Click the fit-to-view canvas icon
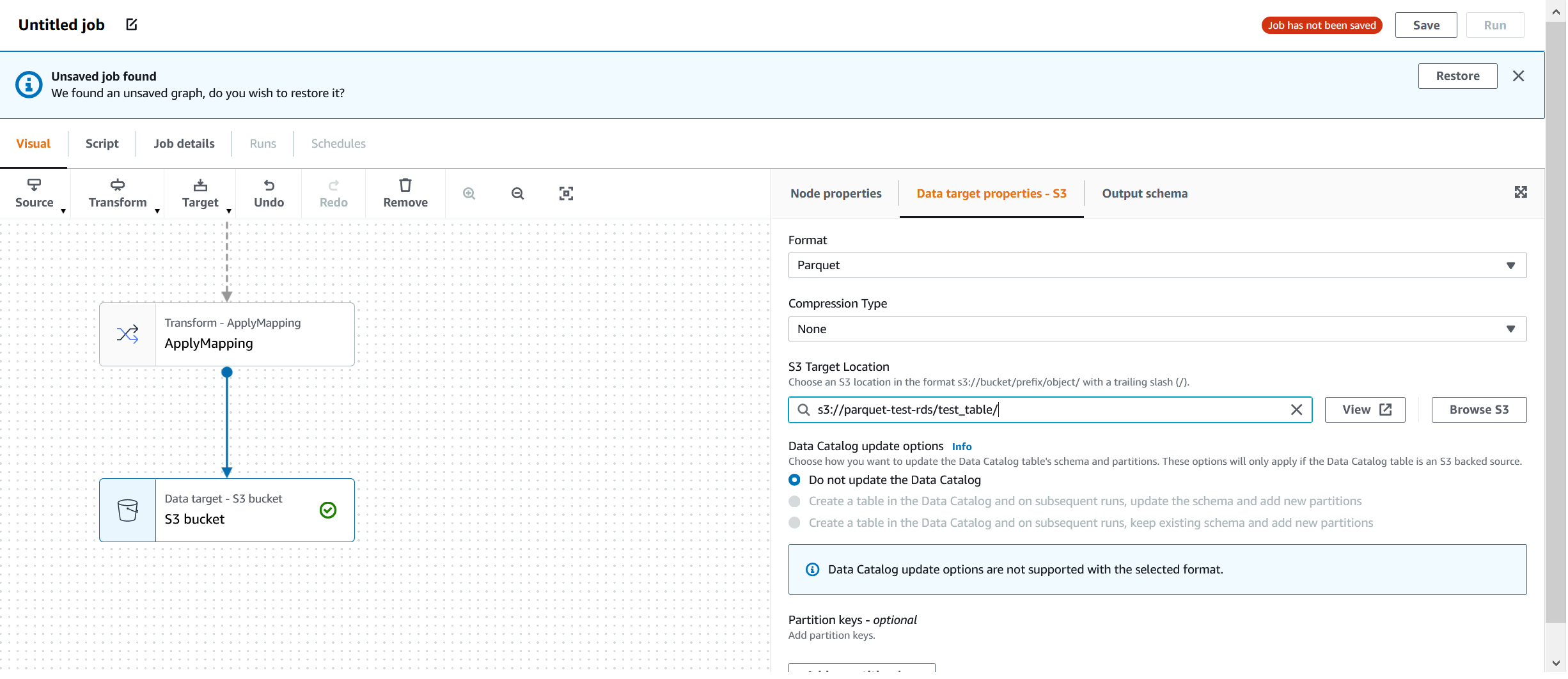The height and width of the screenshot is (679, 1568). (x=566, y=194)
